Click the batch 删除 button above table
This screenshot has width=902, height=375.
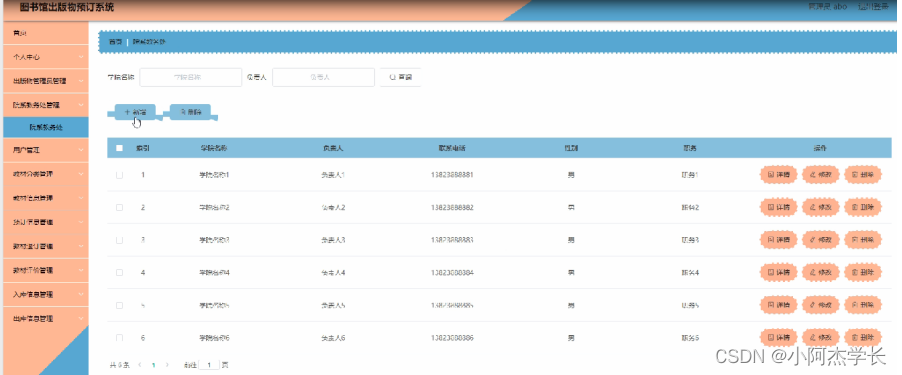coord(190,112)
